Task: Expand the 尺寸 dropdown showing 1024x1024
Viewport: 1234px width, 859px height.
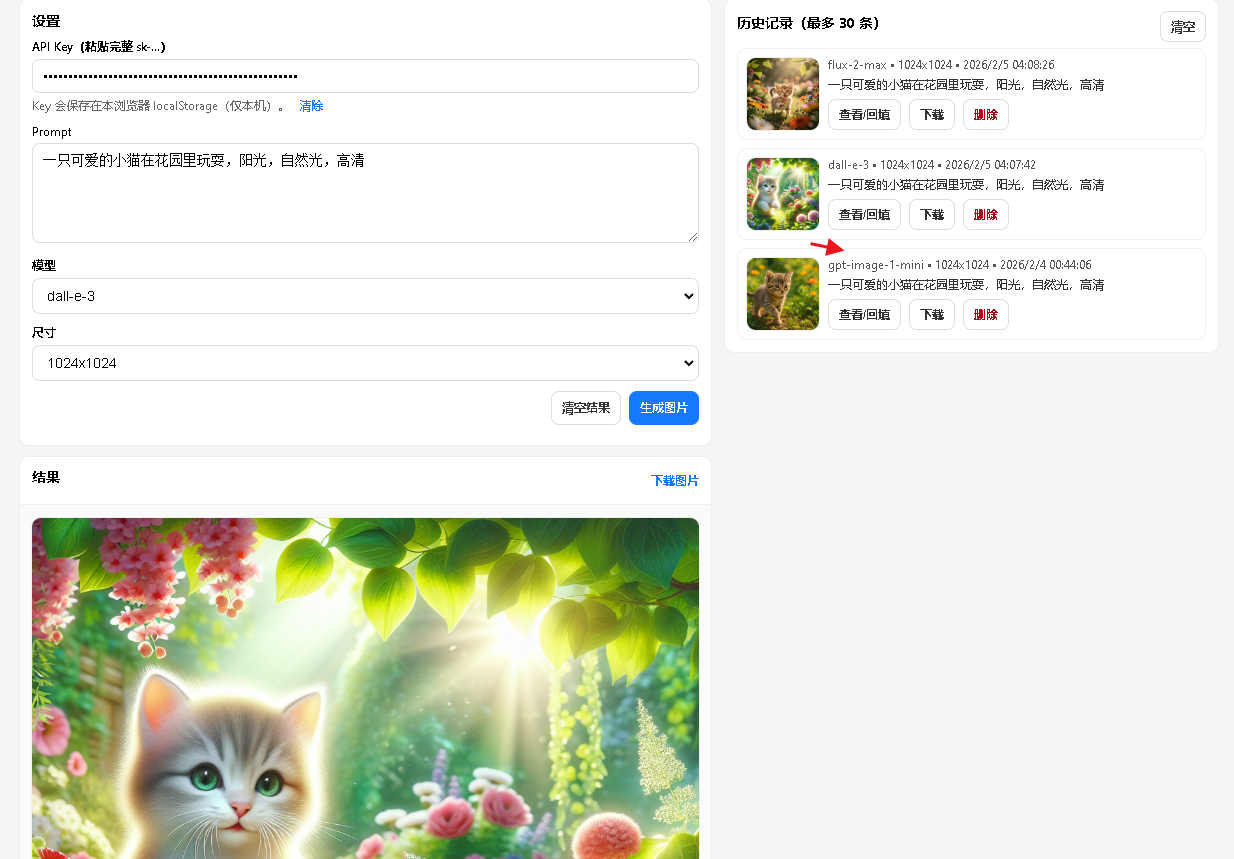Action: [x=365, y=363]
